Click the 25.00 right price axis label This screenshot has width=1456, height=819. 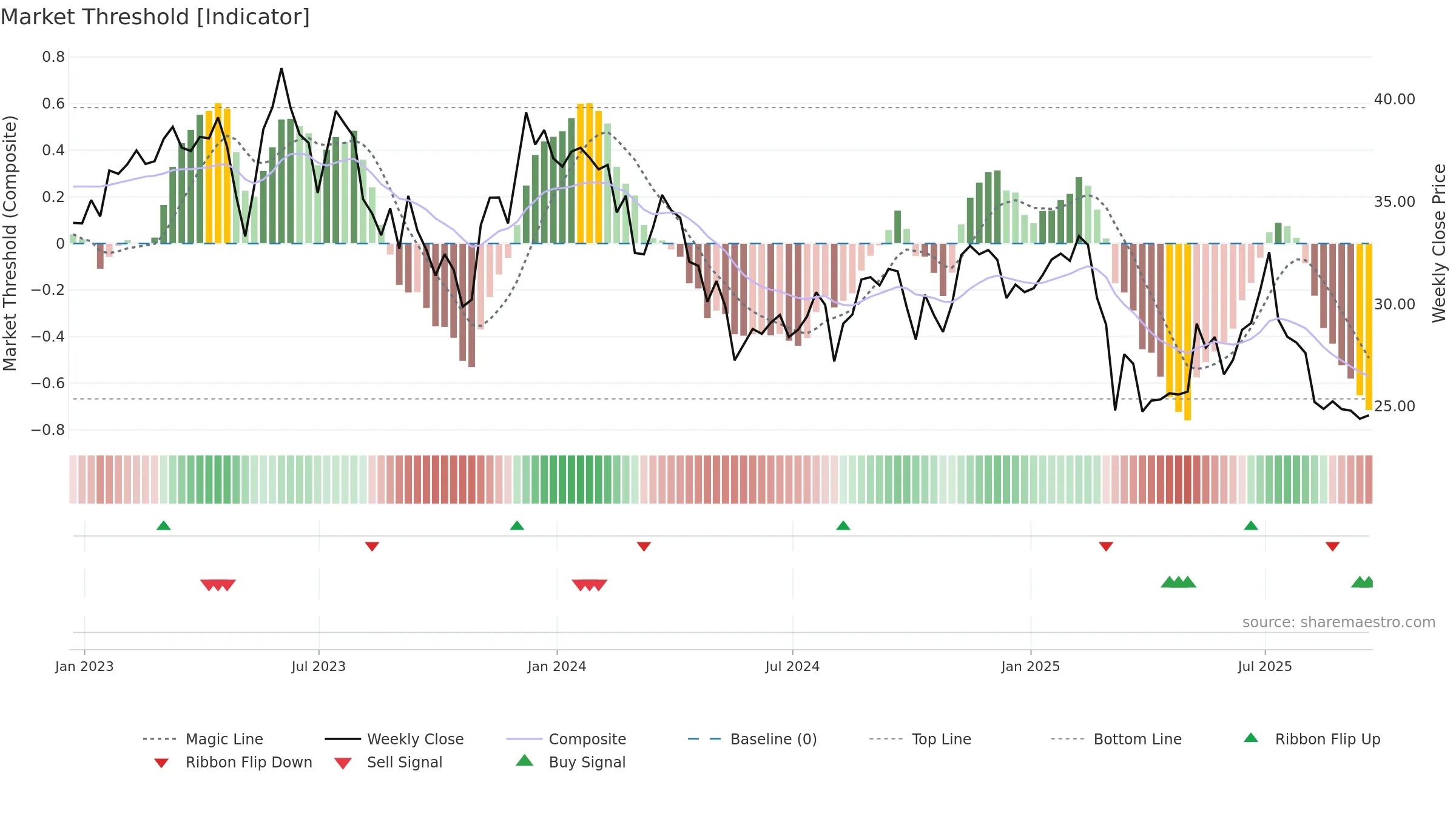pyautogui.click(x=1395, y=406)
